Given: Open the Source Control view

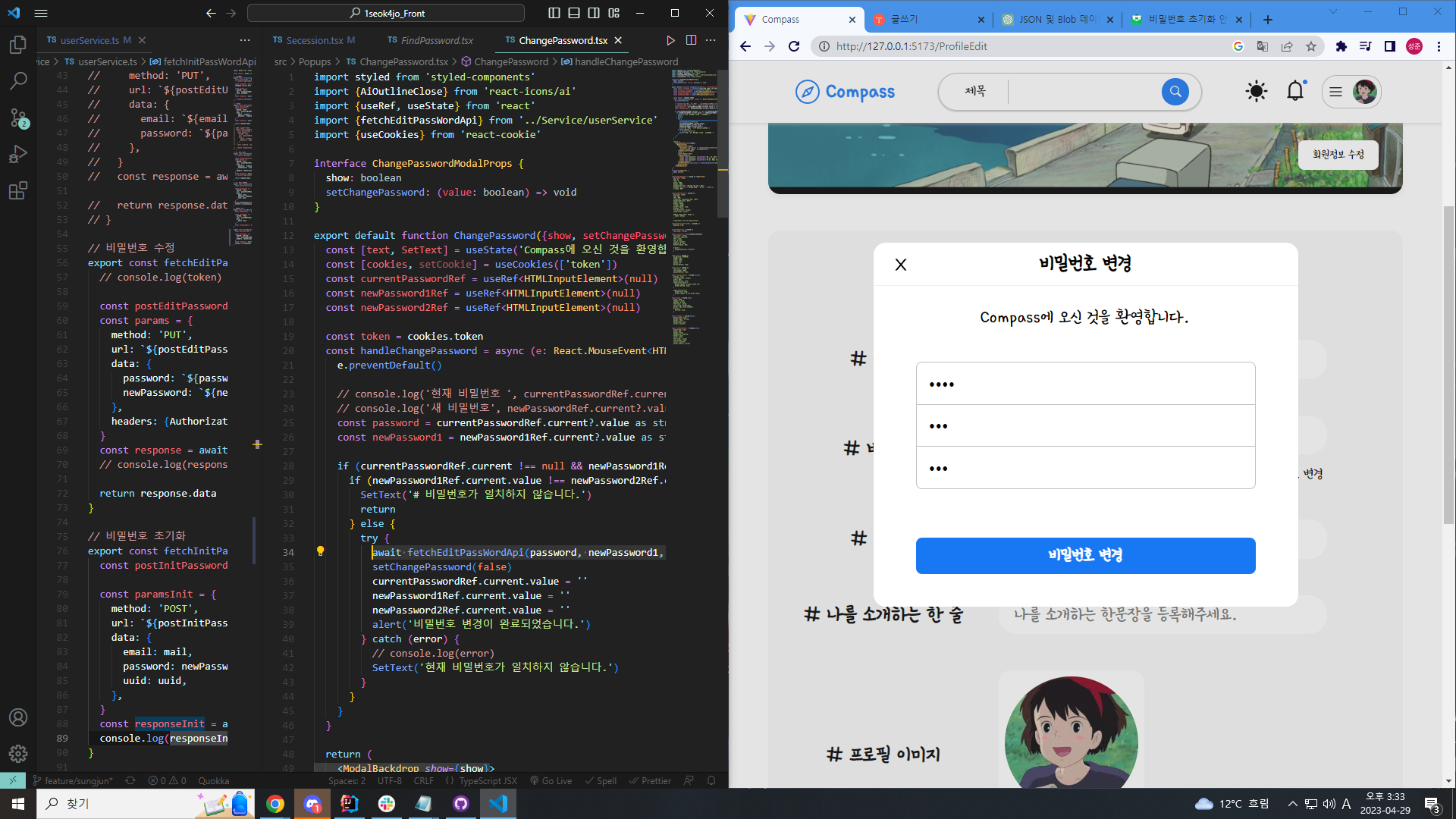Looking at the screenshot, I should point(17,118).
